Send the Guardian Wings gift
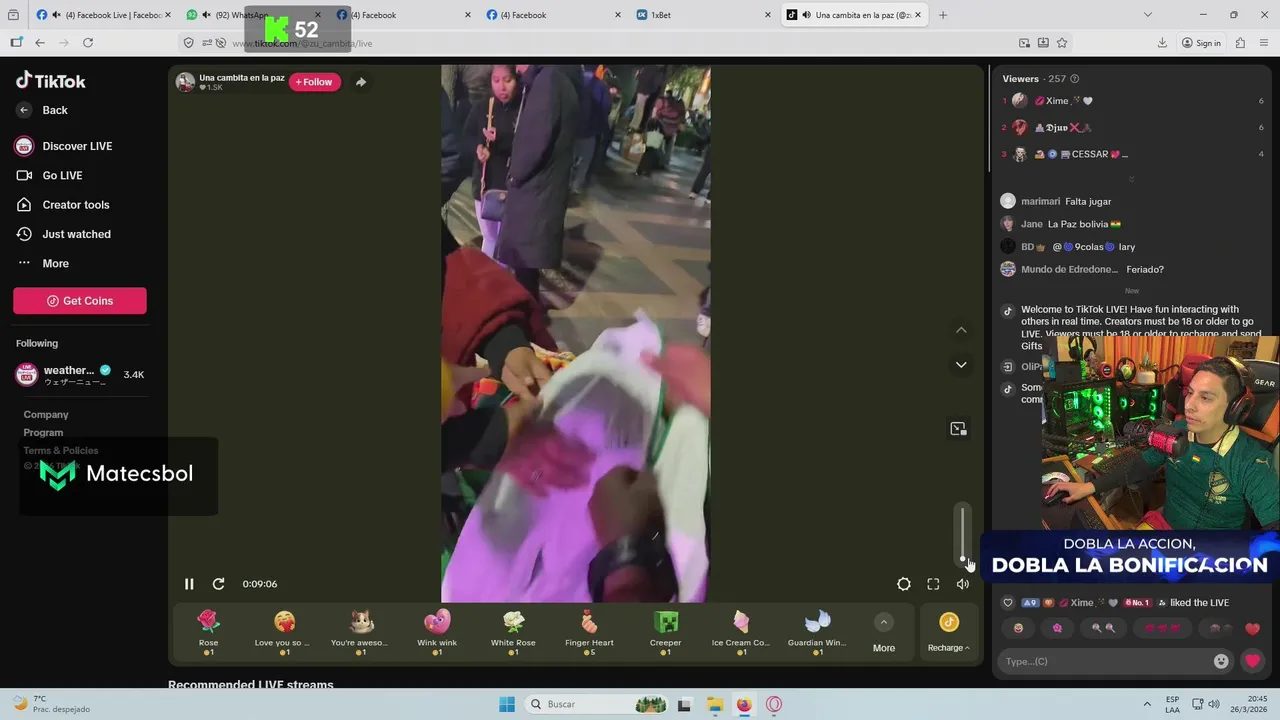Image resolution: width=1280 pixels, height=720 pixels. pos(817,632)
